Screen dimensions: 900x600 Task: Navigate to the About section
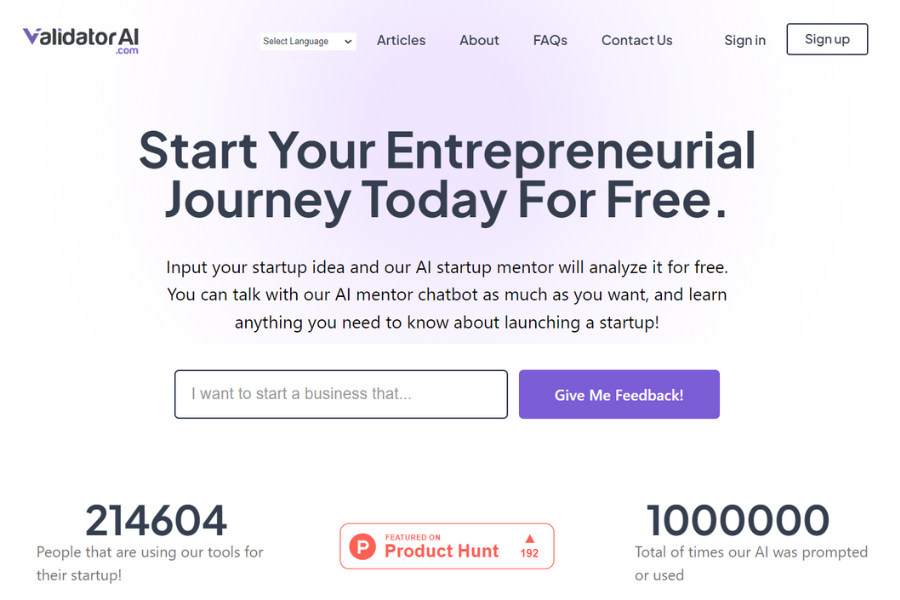coord(479,40)
